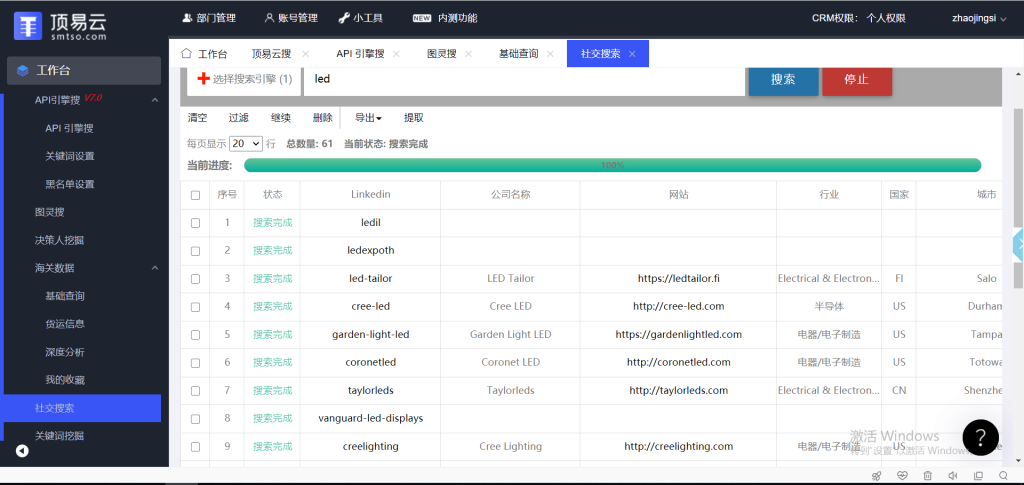Check the checkbox for row 3 led-tailor
This screenshot has width=1024, height=485.
pos(196,279)
